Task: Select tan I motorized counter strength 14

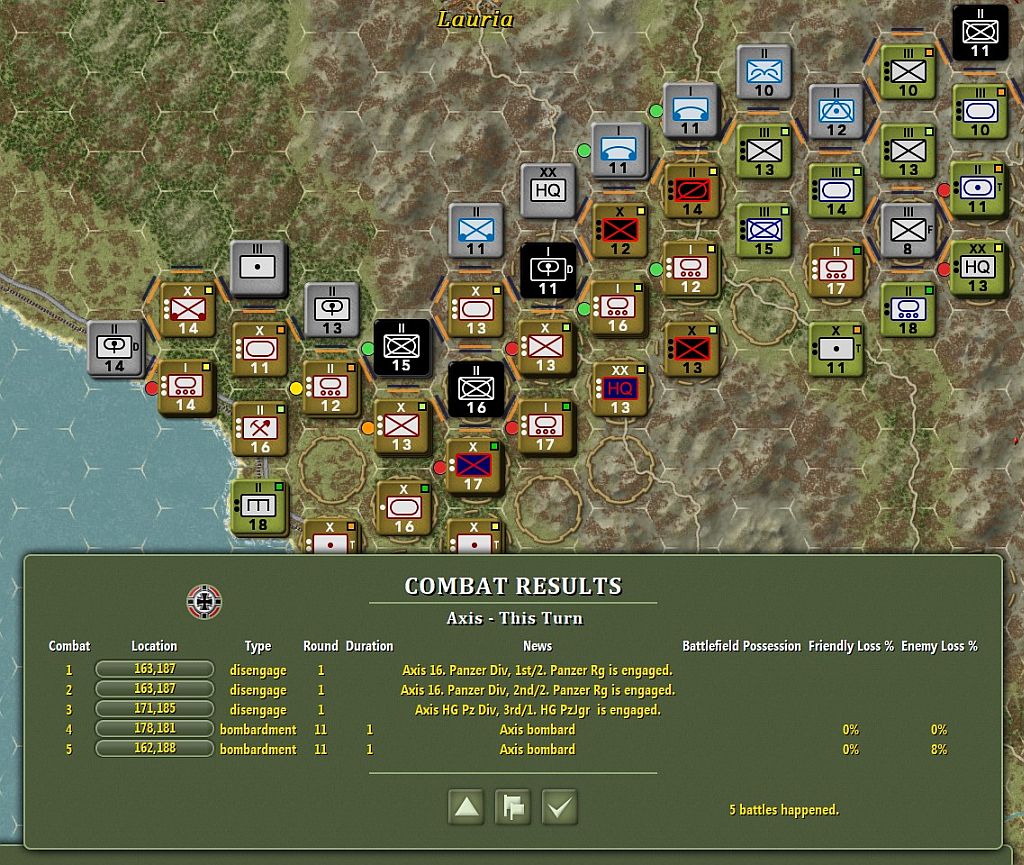Action: (185, 387)
